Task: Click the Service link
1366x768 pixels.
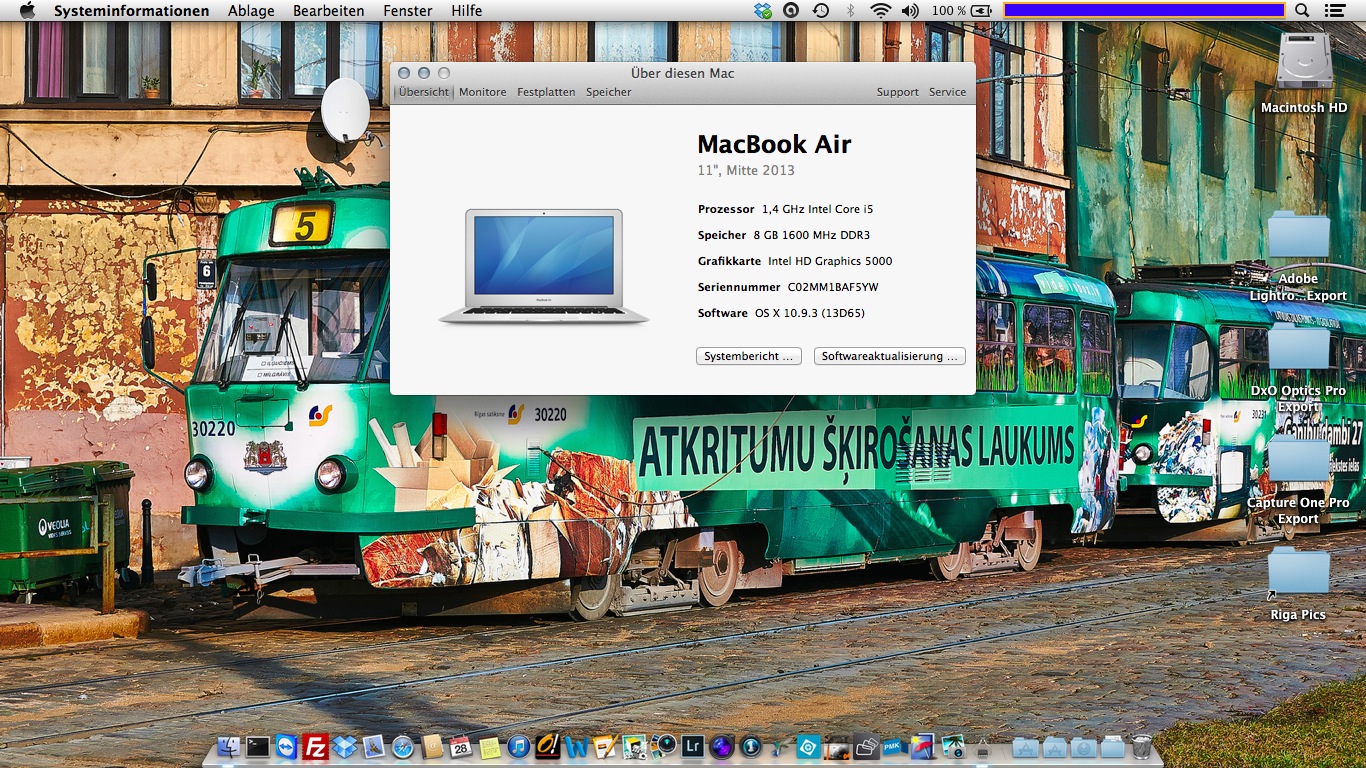Action: [947, 92]
